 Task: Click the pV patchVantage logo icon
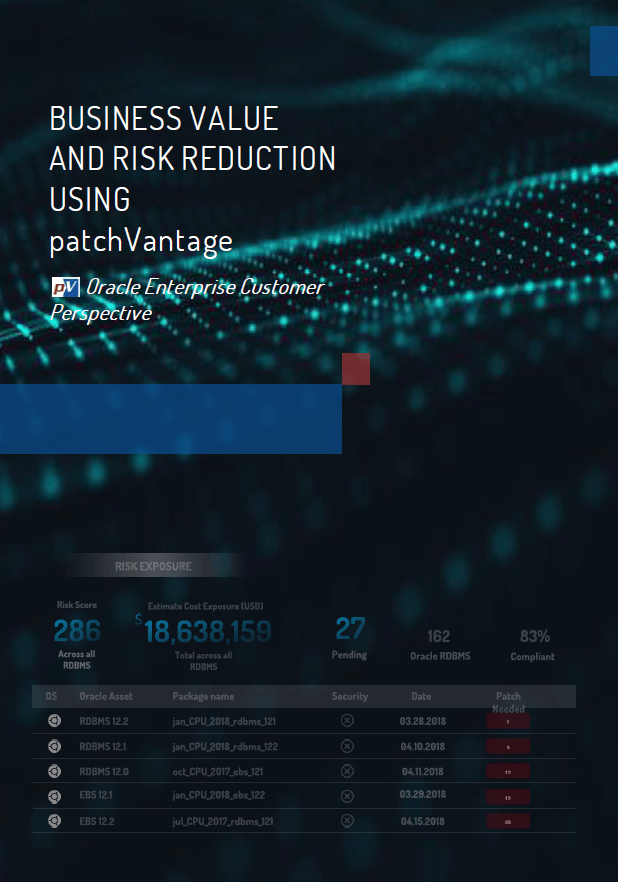[66, 287]
